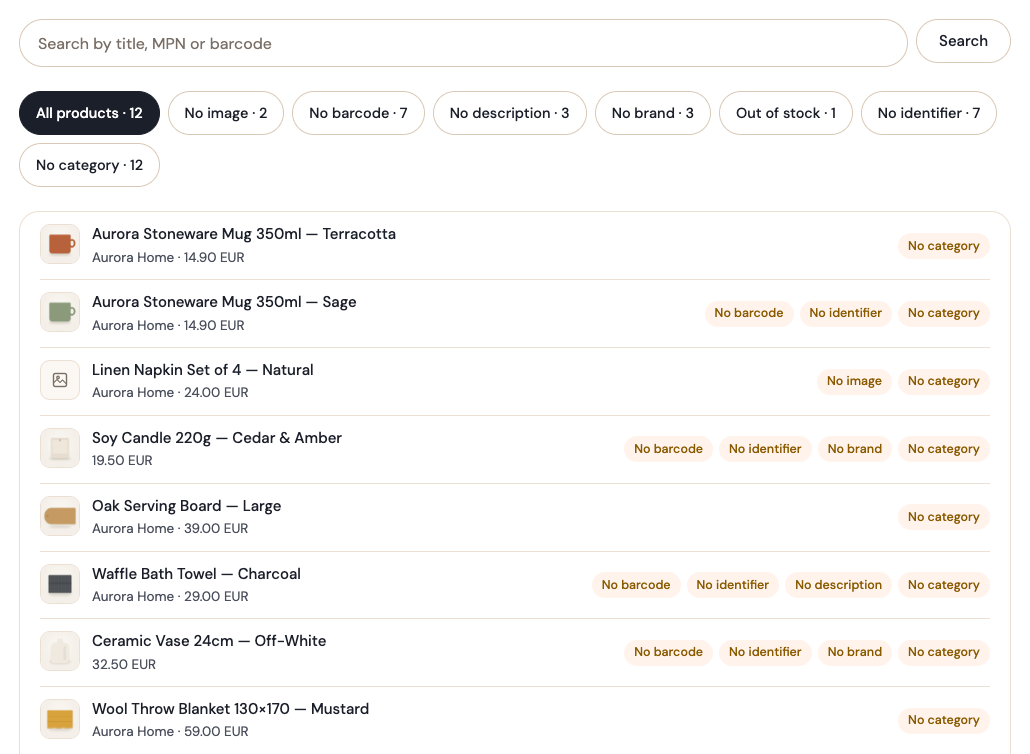Click No brand tag on Ceramic Vase row
Viewport: 1030px width, 754px height.
coord(855,652)
